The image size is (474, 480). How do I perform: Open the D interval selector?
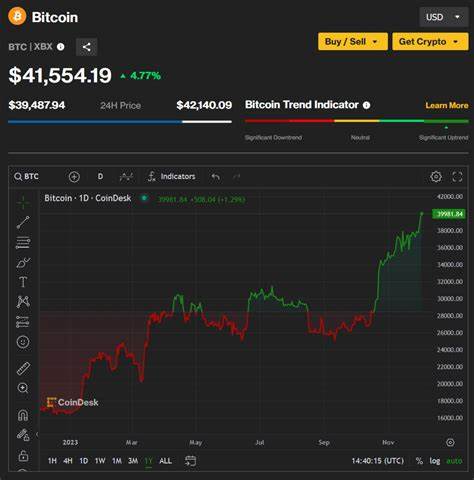coord(100,176)
